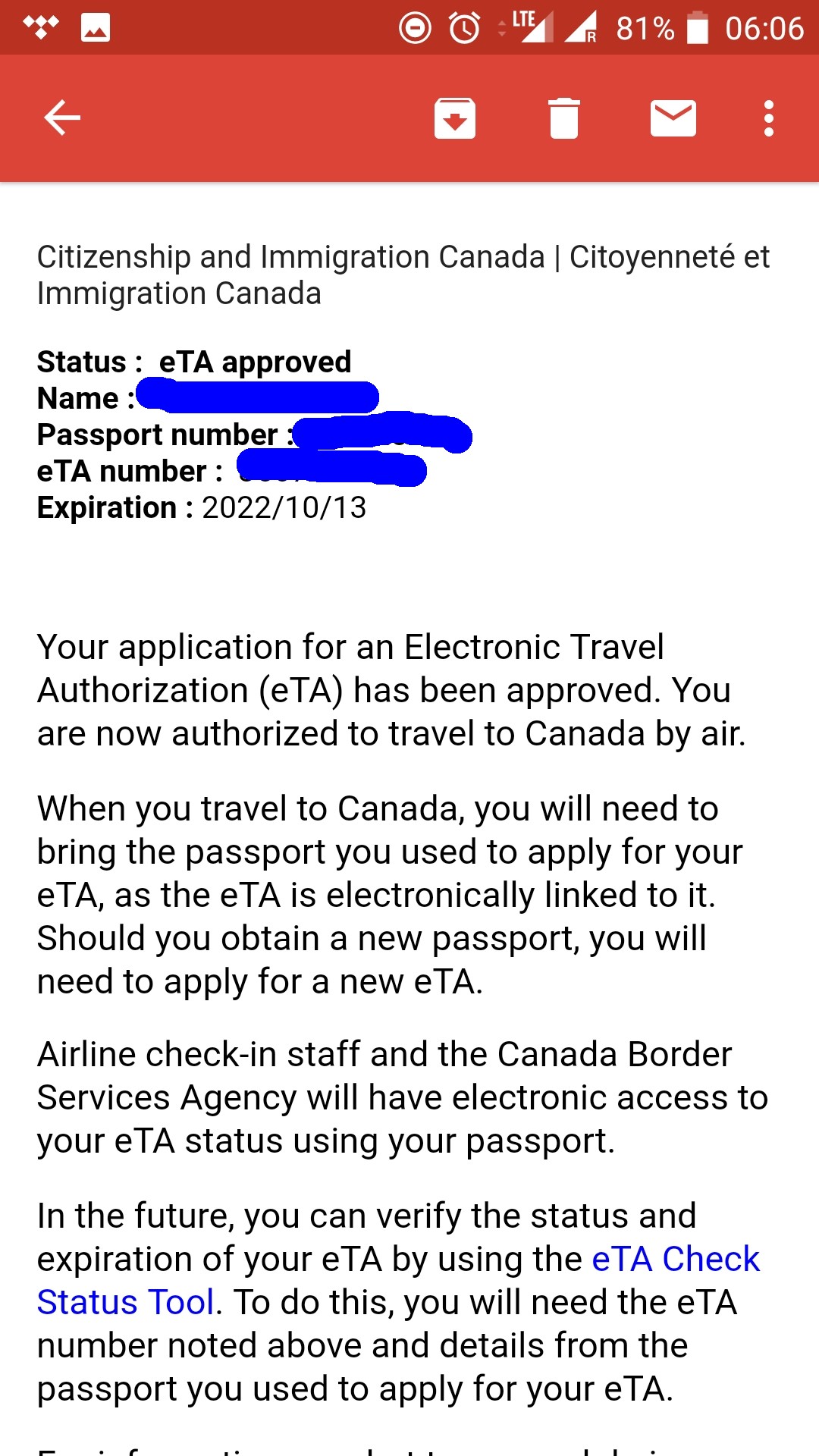Tap the redacted Passport number field
The image size is (819, 1456).
click(x=383, y=434)
